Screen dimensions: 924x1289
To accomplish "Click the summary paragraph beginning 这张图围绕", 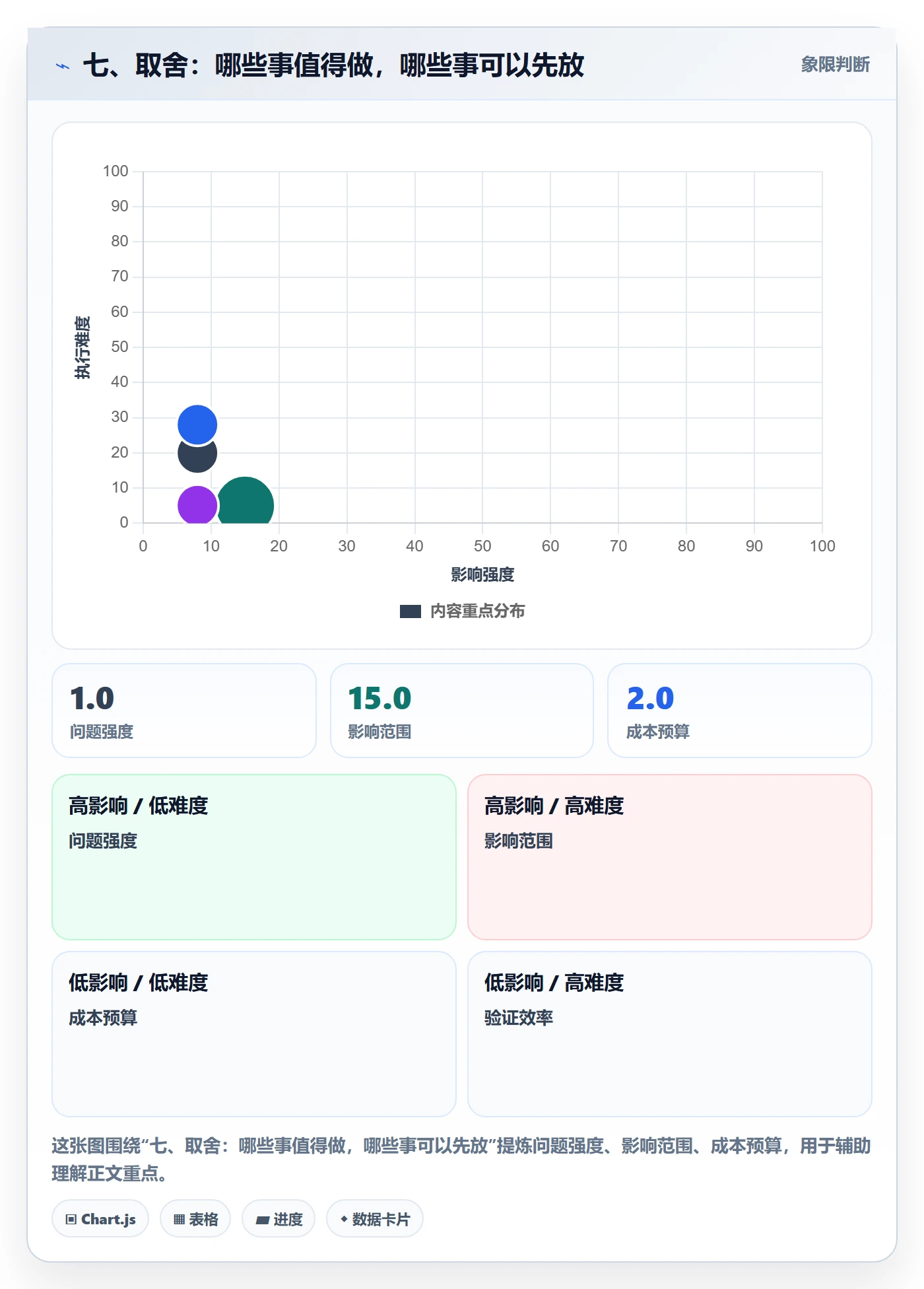I will tap(461, 1160).
